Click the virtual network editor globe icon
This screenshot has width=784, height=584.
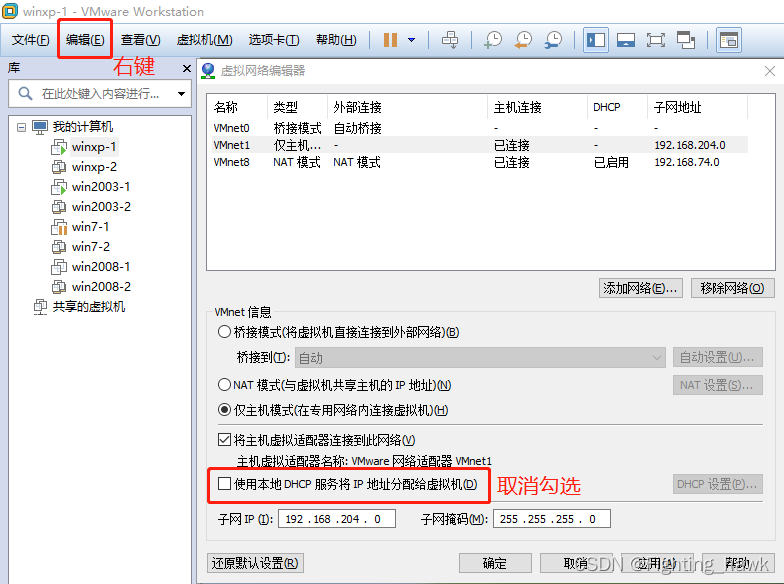(x=208, y=71)
